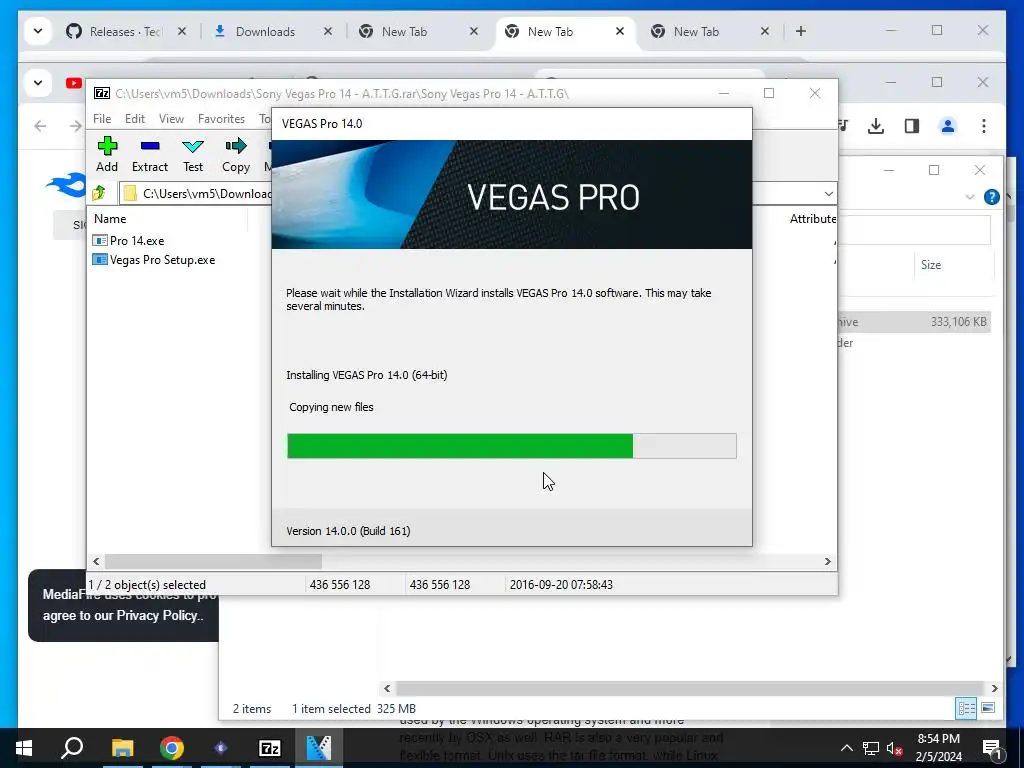The width and height of the screenshot is (1024, 768).
Task: Click the installation progress bar
Action: [x=511, y=446]
